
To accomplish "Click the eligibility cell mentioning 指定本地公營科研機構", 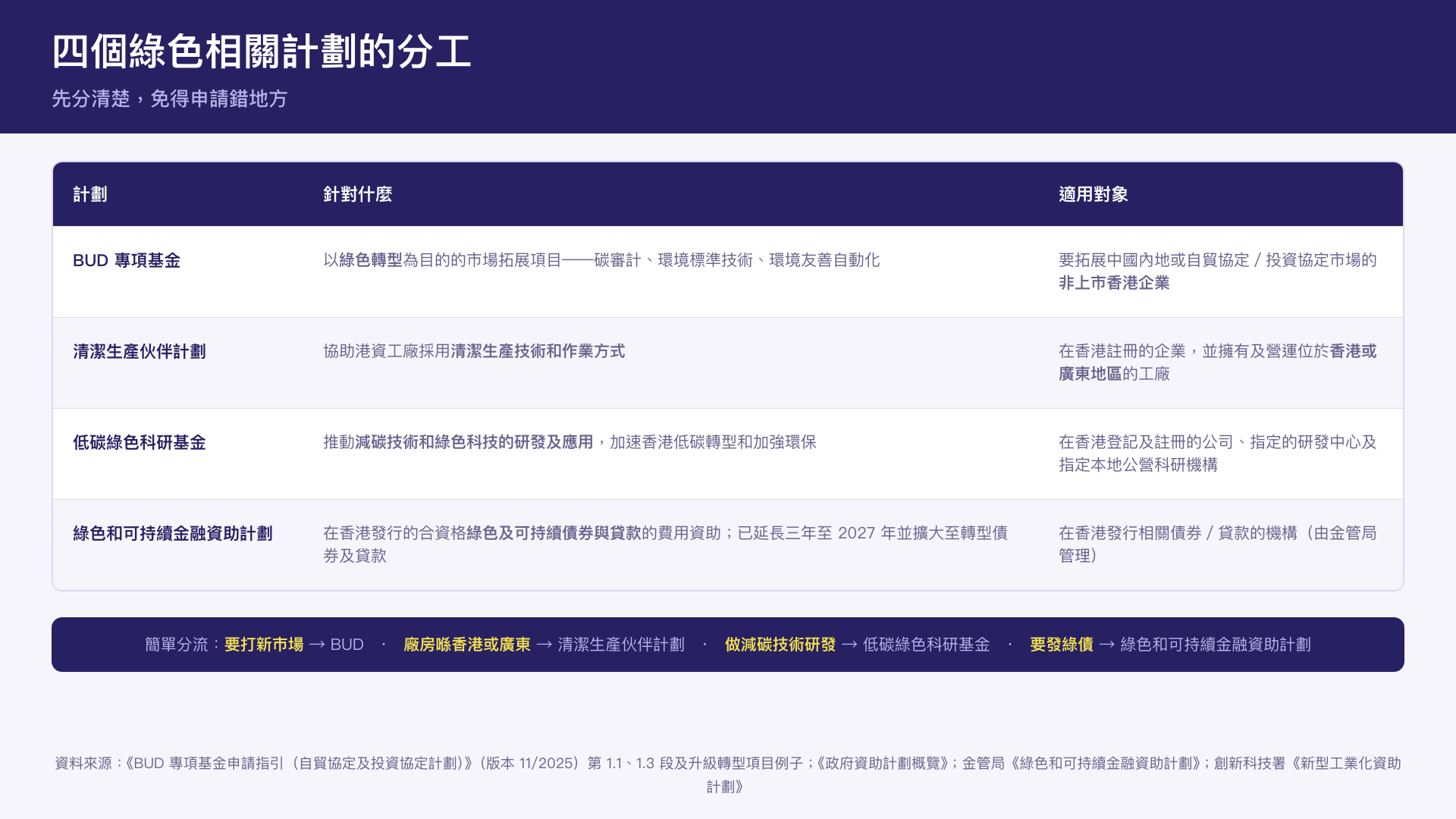I will [x=1218, y=453].
